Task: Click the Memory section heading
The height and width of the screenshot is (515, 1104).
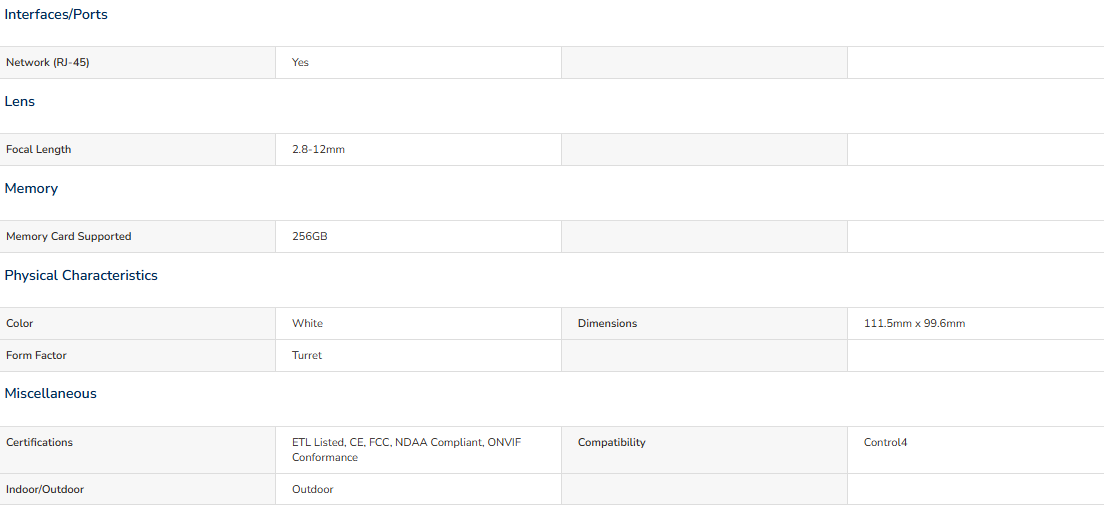Action: click(x=31, y=188)
